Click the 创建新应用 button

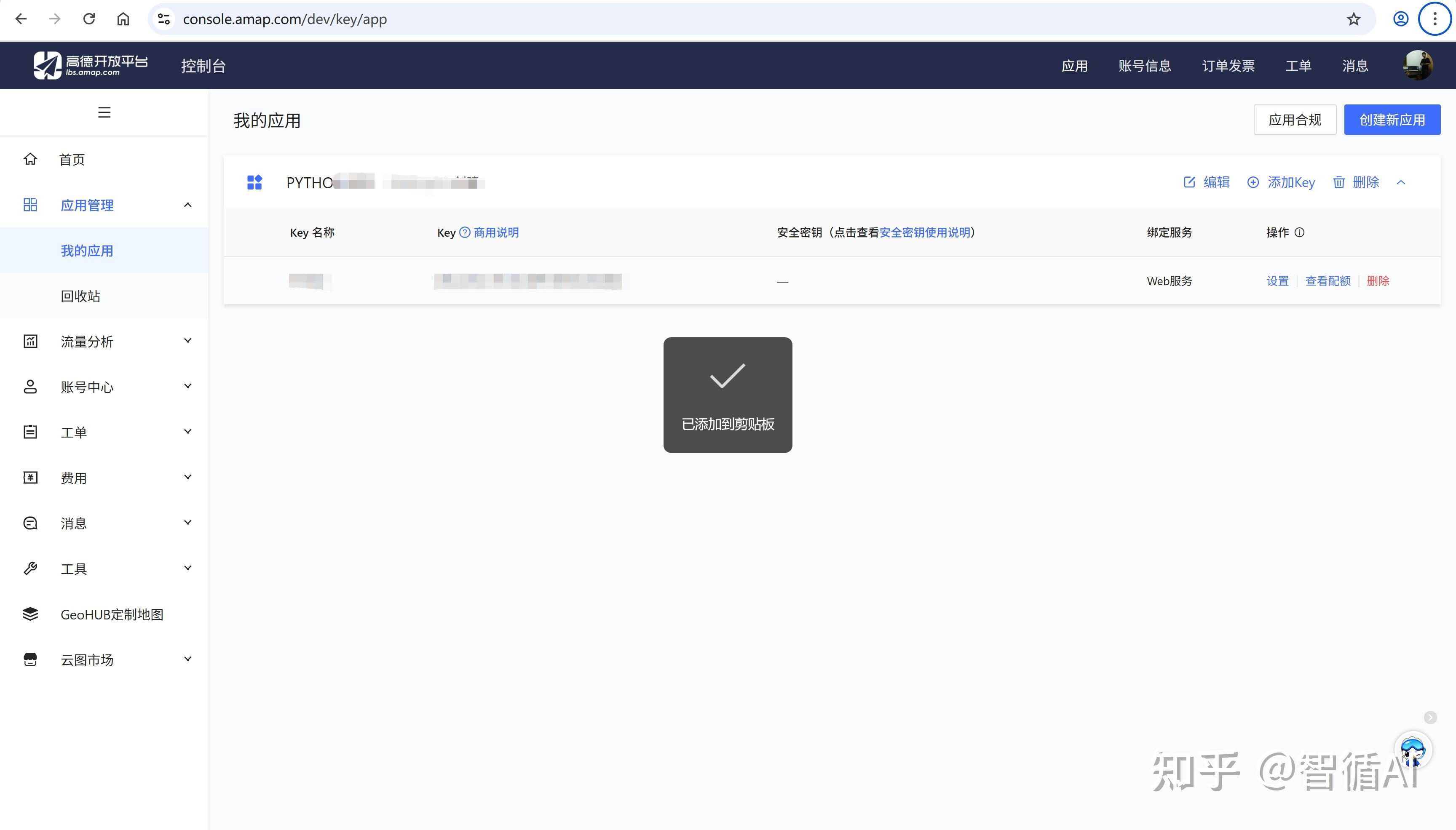coord(1392,120)
